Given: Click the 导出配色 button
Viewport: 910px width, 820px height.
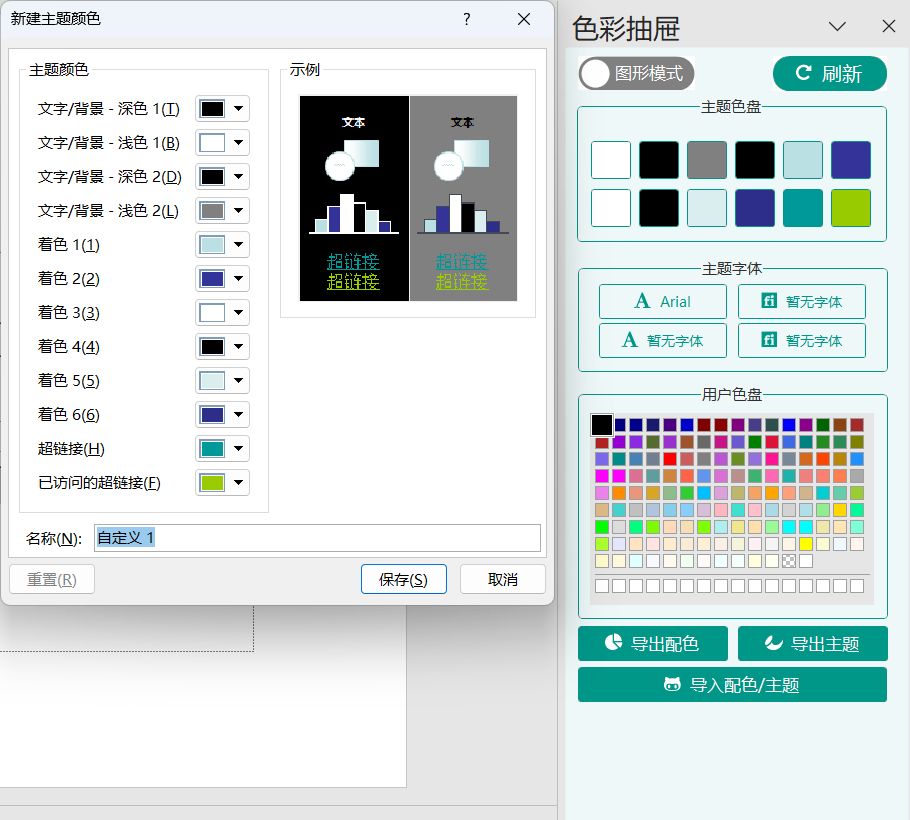Looking at the screenshot, I should [653, 643].
